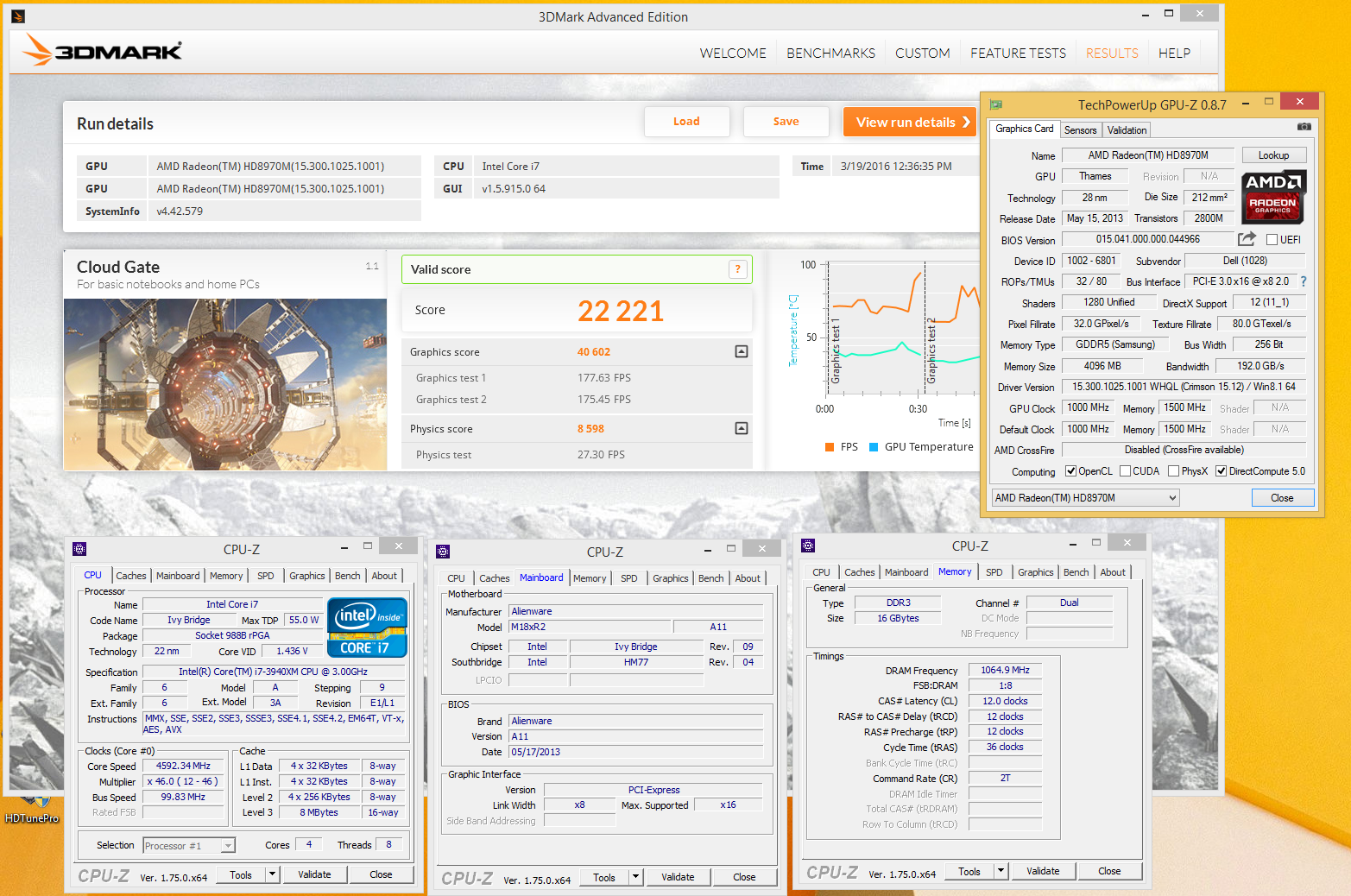Open the GPU selection dropdown in GPU-Z
The image size is (1351, 896).
1085,498
